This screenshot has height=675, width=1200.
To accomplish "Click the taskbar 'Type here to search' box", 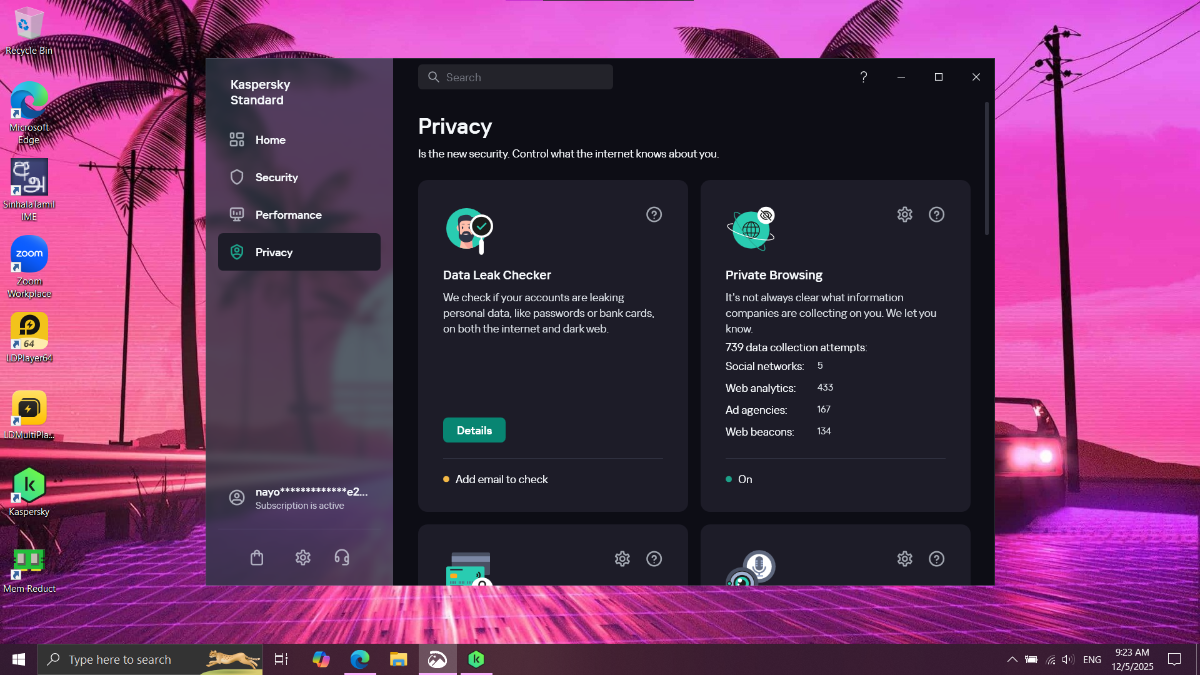I will [150, 659].
